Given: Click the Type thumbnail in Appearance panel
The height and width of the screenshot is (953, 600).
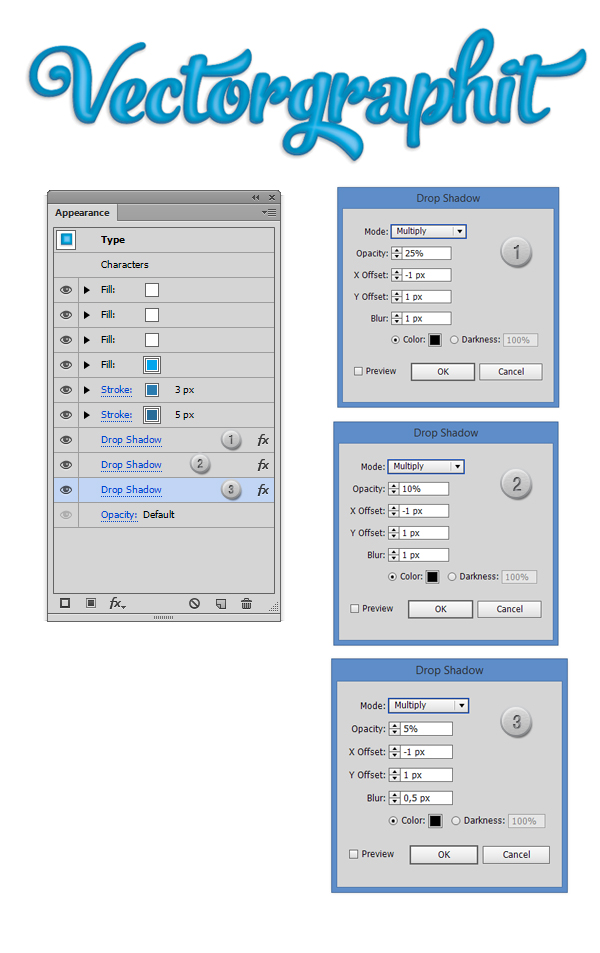Looking at the screenshot, I should coord(66,239).
